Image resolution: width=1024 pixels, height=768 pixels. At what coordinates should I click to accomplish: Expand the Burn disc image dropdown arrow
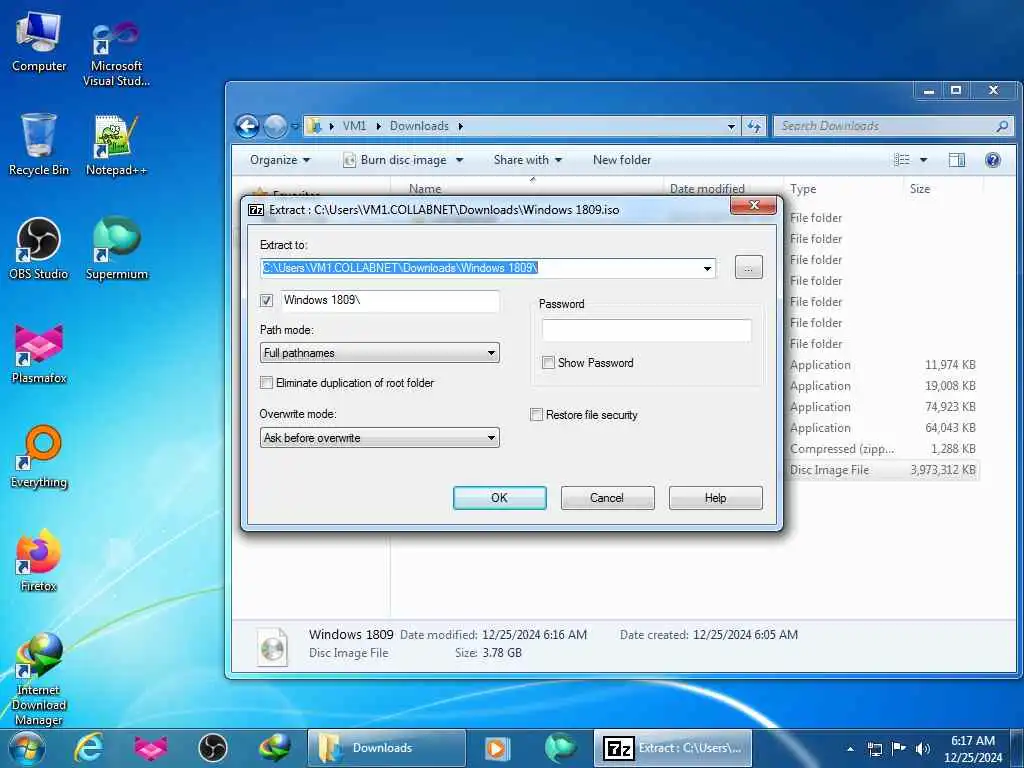(459, 160)
